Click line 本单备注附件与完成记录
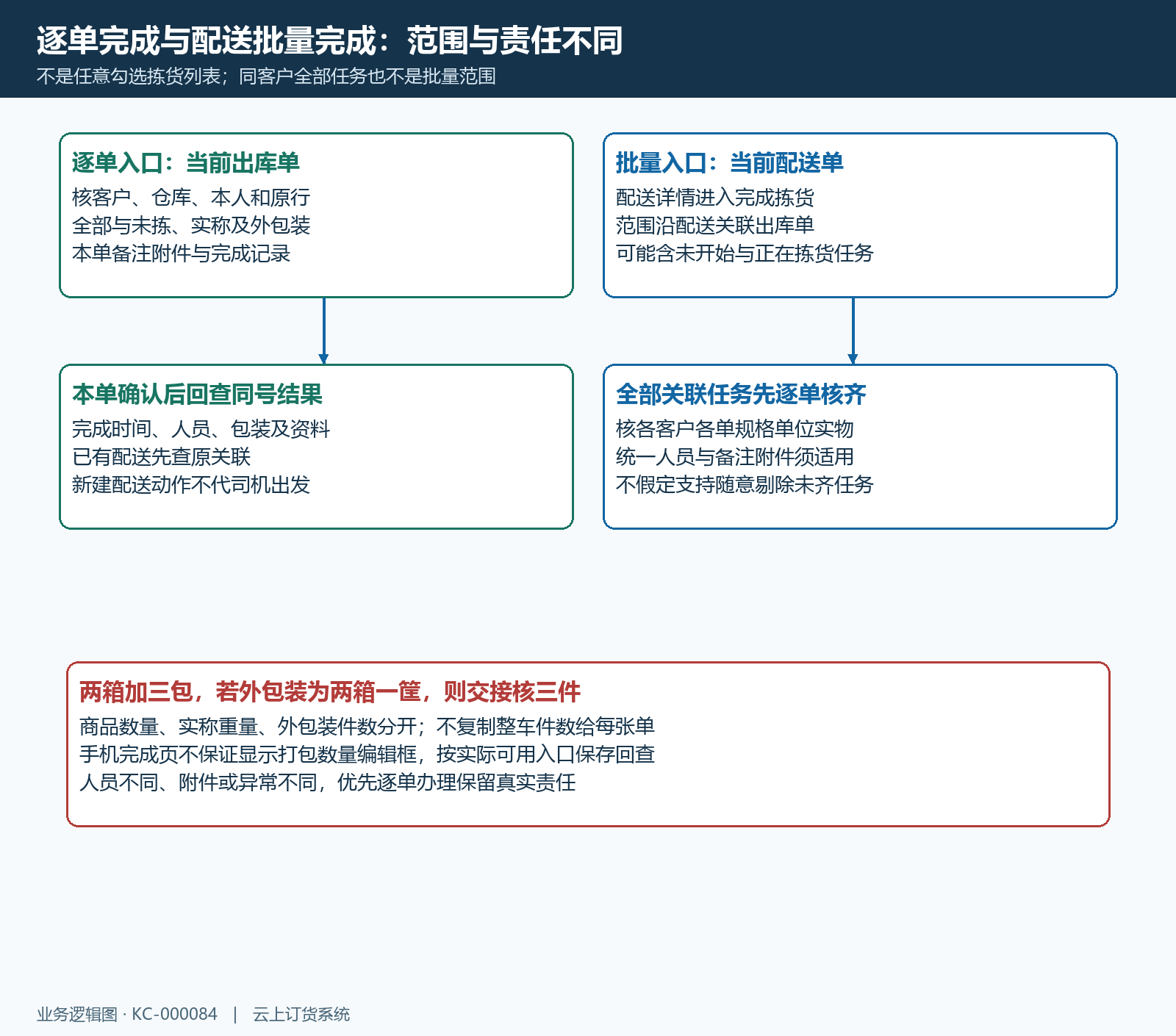This screenshot has height=1036, width=1176. [182, 253]
